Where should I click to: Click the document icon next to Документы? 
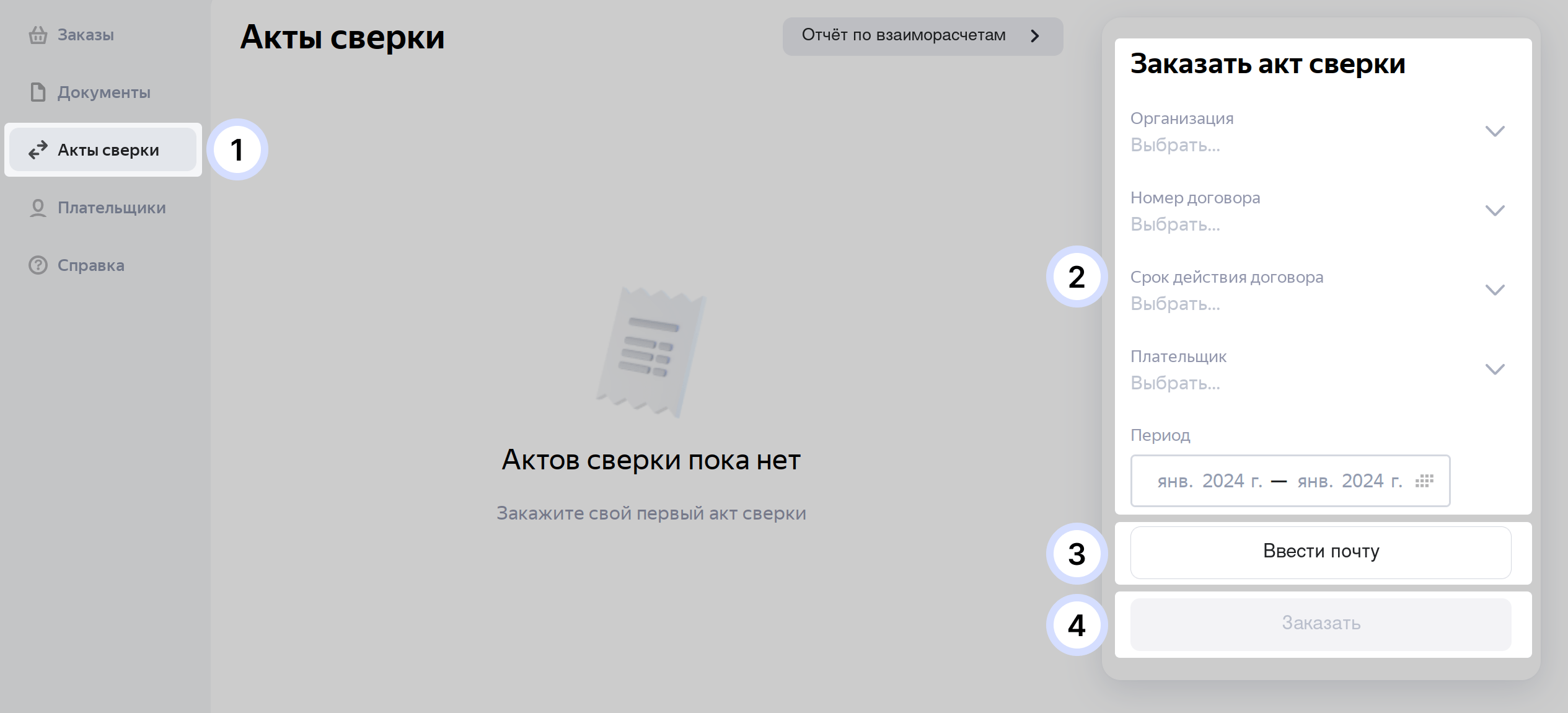38,92
